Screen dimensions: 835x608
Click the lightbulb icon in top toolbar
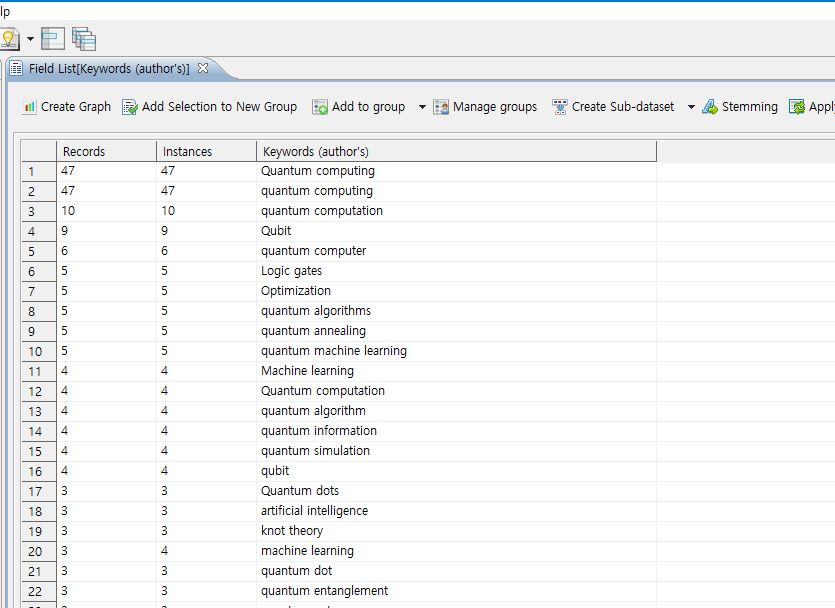pyautogui.click(x=9, y=39)
